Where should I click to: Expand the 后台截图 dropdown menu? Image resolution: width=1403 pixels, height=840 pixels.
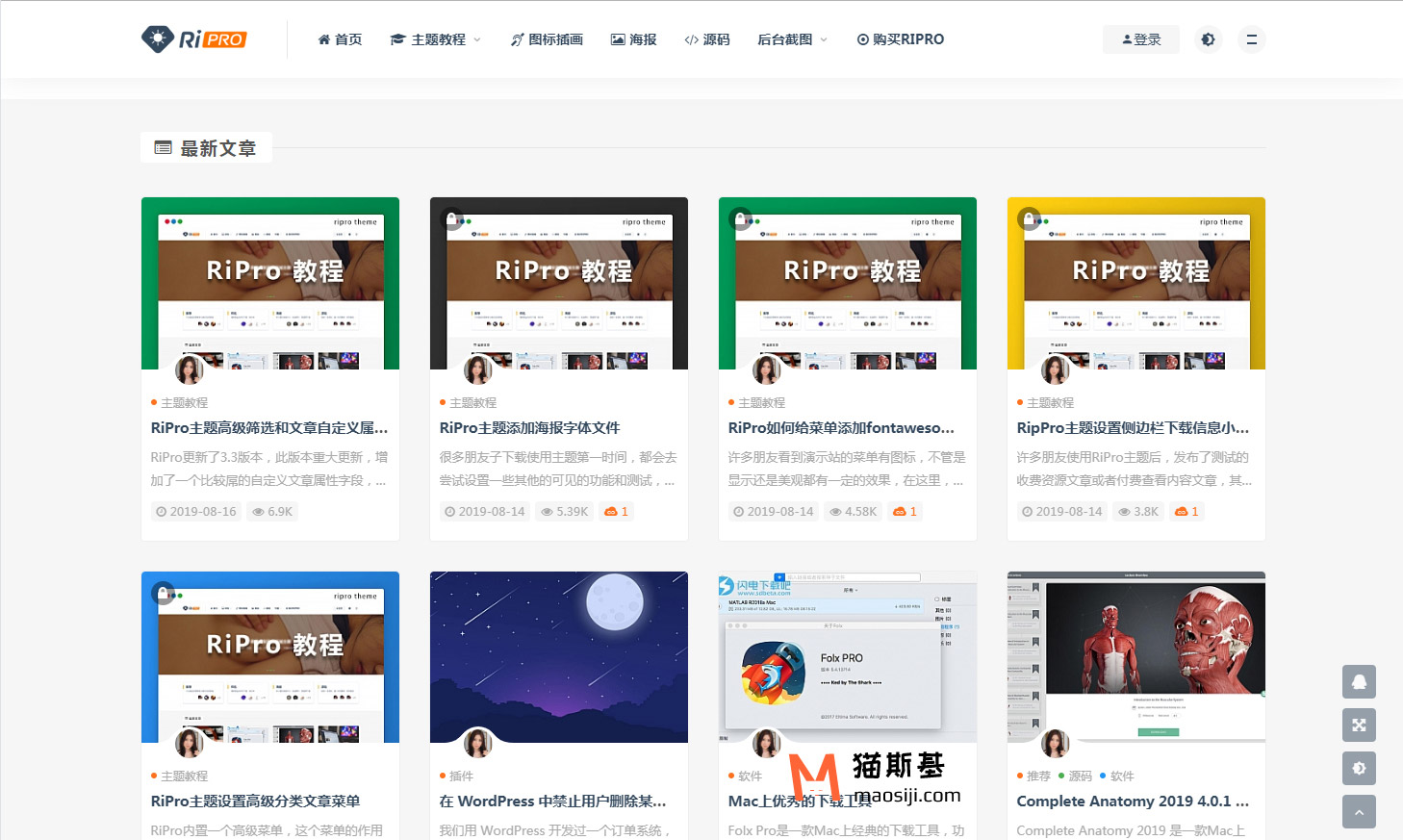[x=792, y=39]
